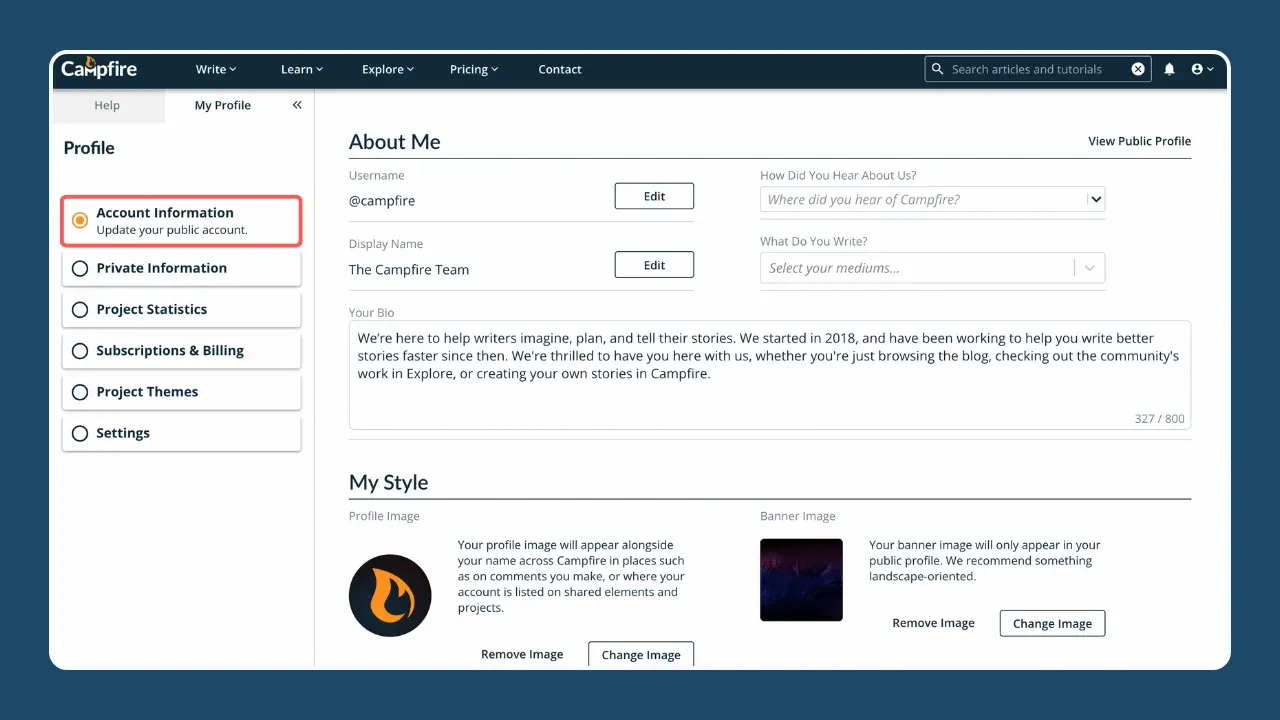Switch to the Help tab
Viewport: 1280px width, 720px height.
click(x=107, y=104)
